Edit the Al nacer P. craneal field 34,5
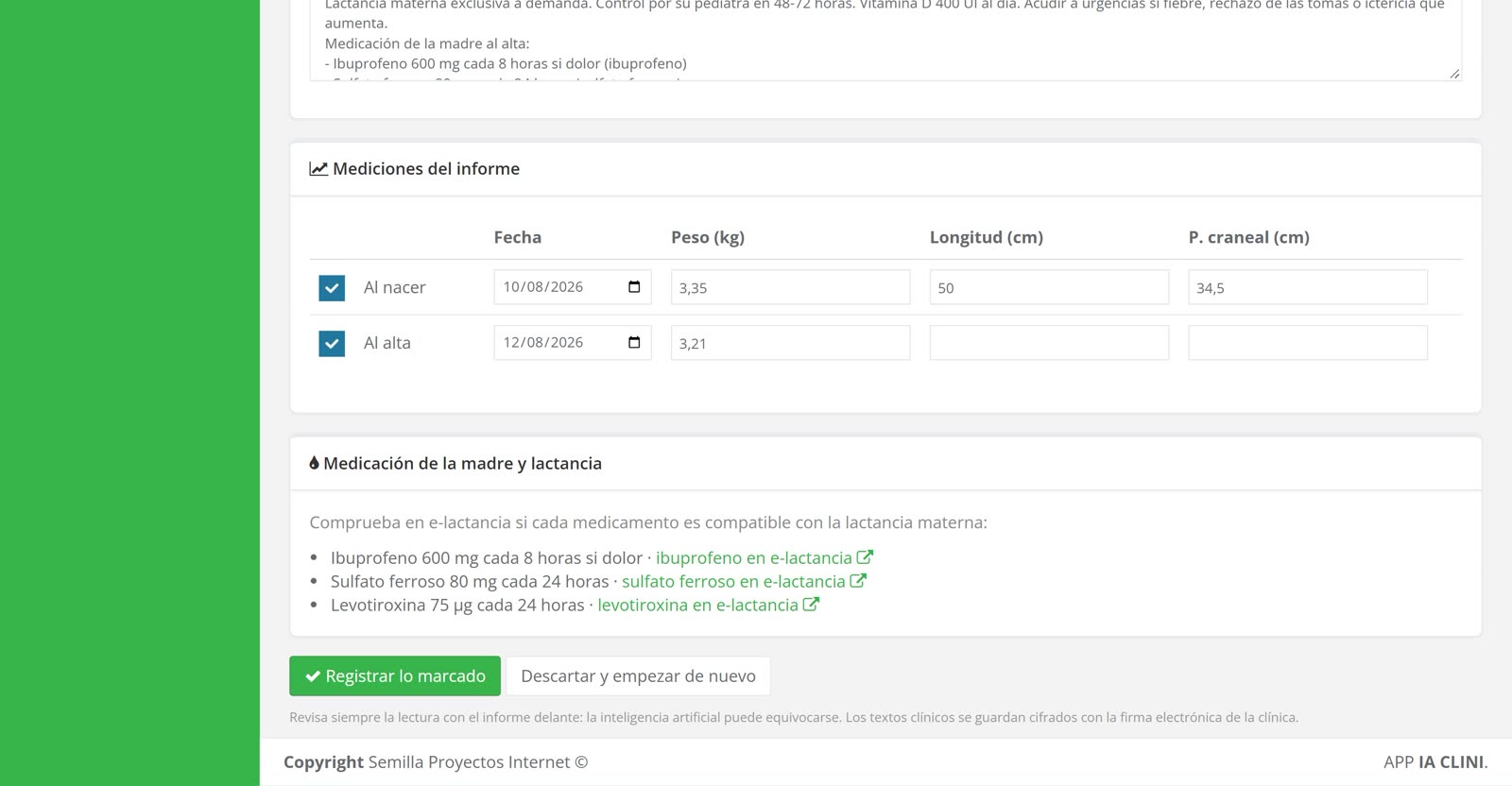 (1308, 287)
